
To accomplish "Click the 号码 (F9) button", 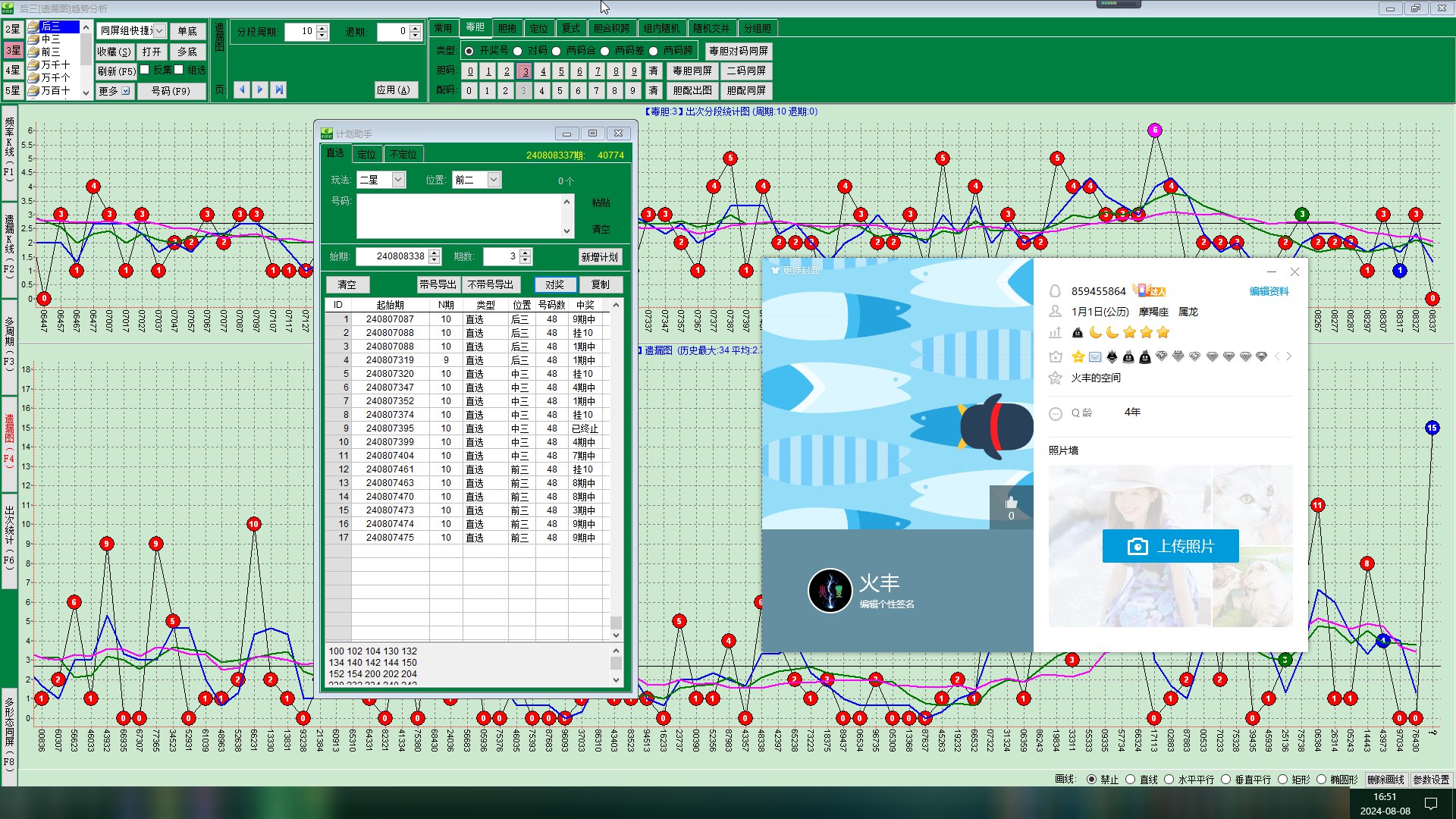I will [171, 91].
